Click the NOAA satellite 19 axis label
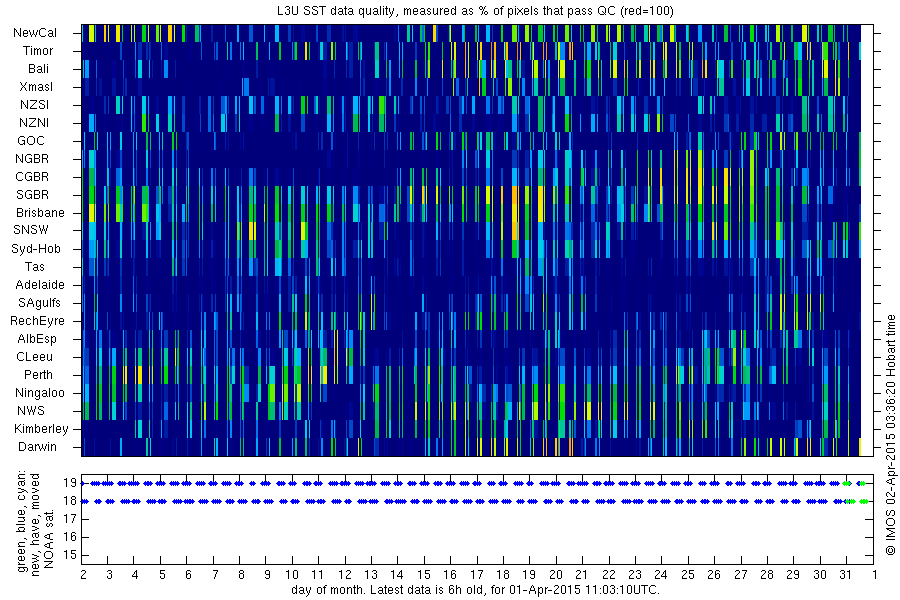Image resolution: width=900 pixels, height=600 pixels. [x=70, y=483]
